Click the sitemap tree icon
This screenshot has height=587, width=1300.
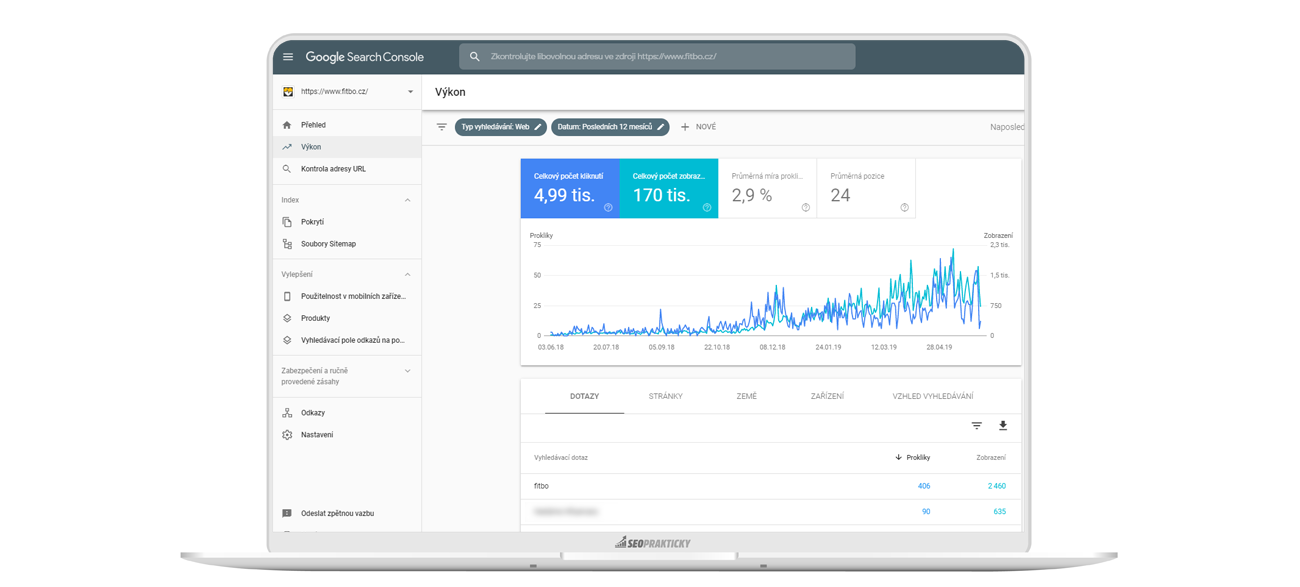pos(287,244)
